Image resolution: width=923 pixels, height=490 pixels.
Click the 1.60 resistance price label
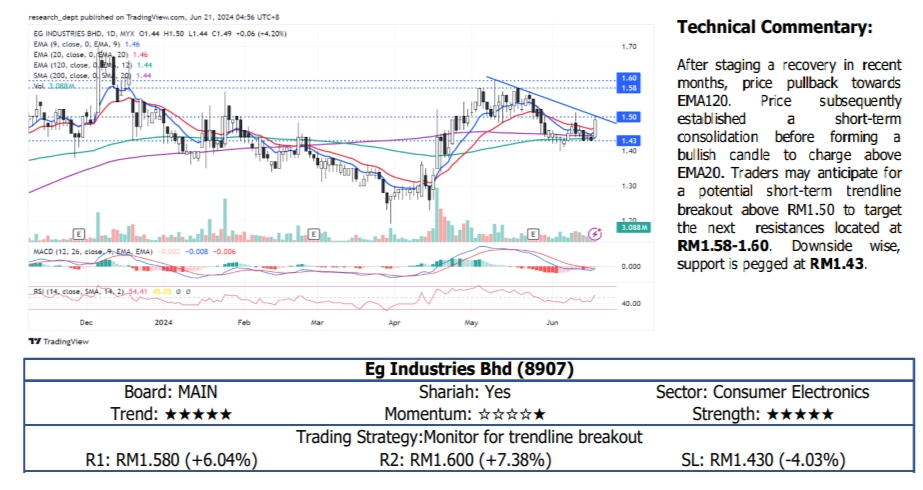(x=629, y=77)
